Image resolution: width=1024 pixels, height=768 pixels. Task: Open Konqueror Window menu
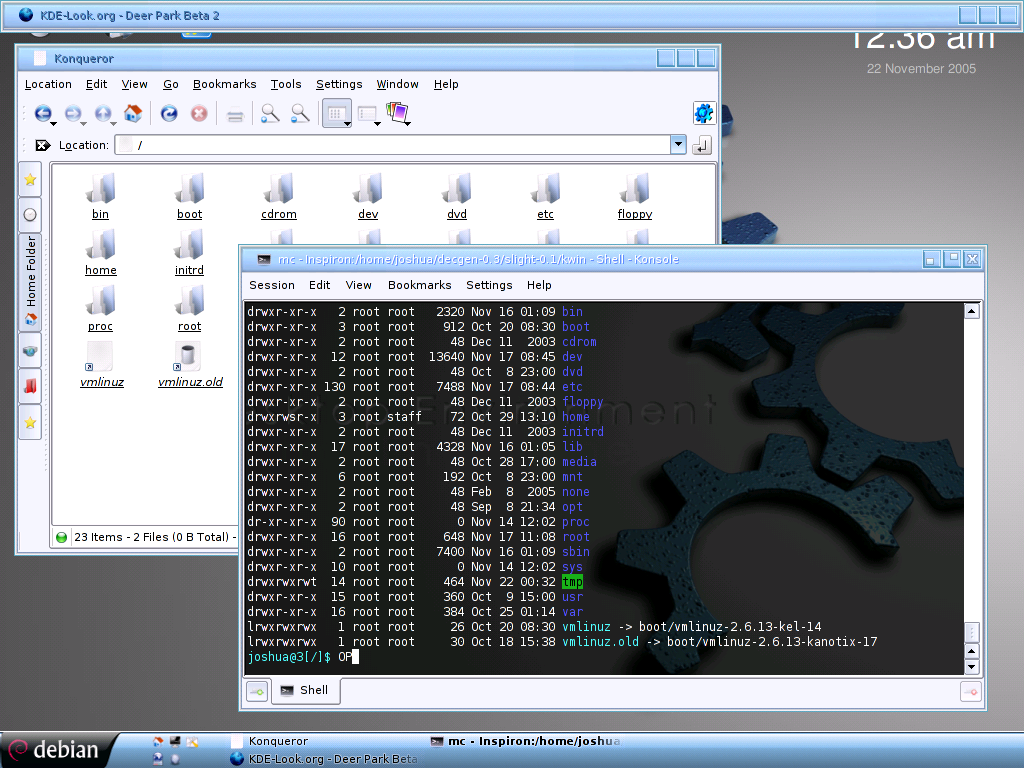397,84
